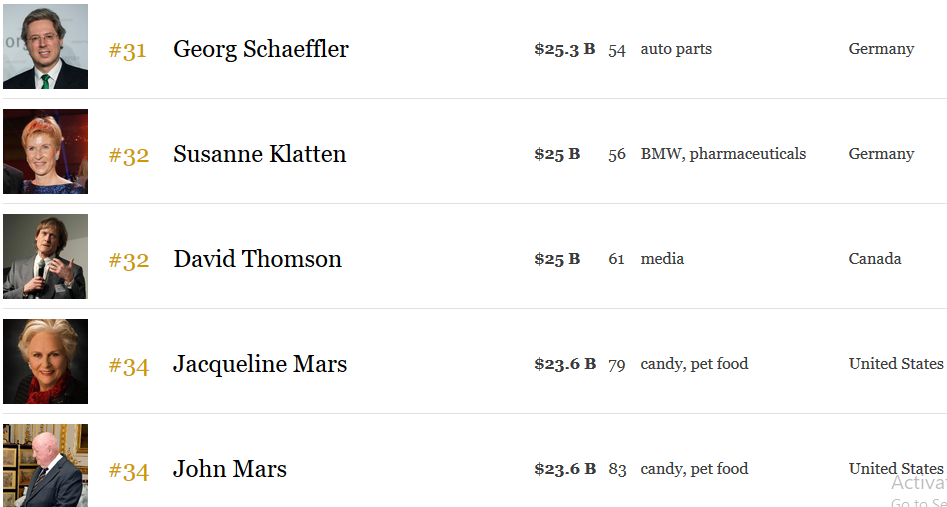Screen dimensions: 947x507
Task: Open Georg Schaeffler's profile photo
Action: (x=45, y=47)
